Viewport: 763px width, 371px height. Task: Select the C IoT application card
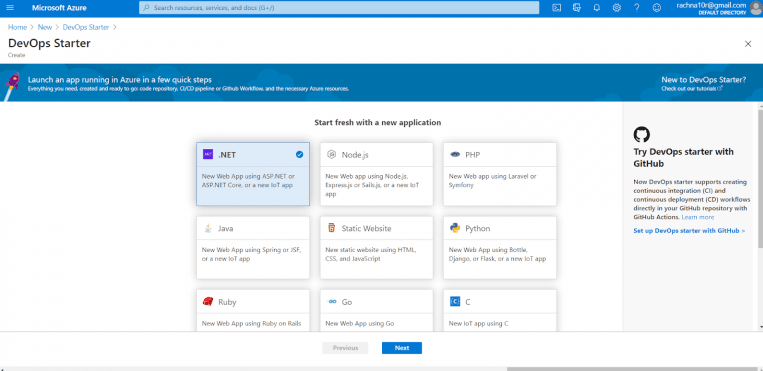pyautogui.click(x=500, y=311)
